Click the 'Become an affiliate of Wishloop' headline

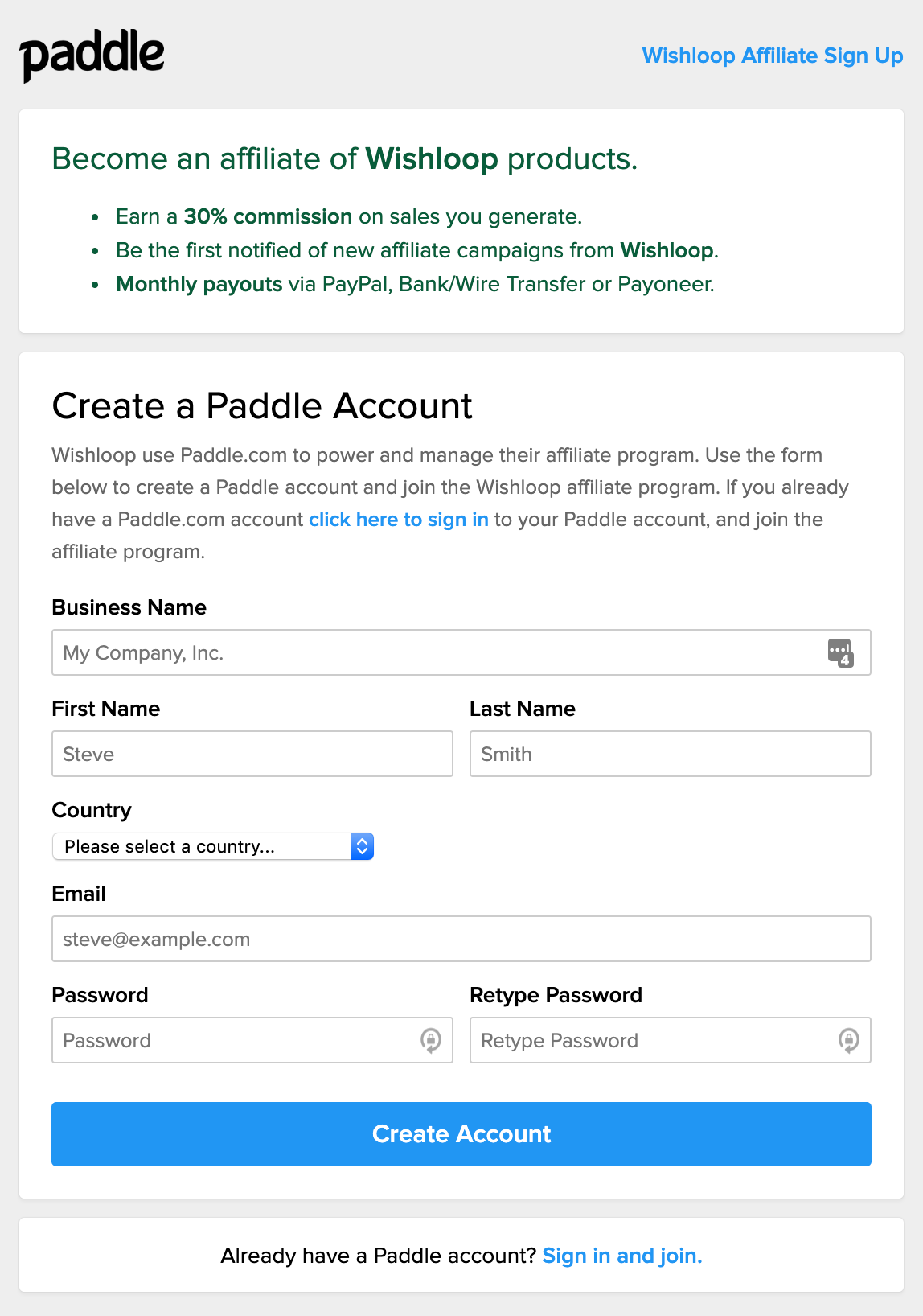pyautogui.click(x=344, y=159)
